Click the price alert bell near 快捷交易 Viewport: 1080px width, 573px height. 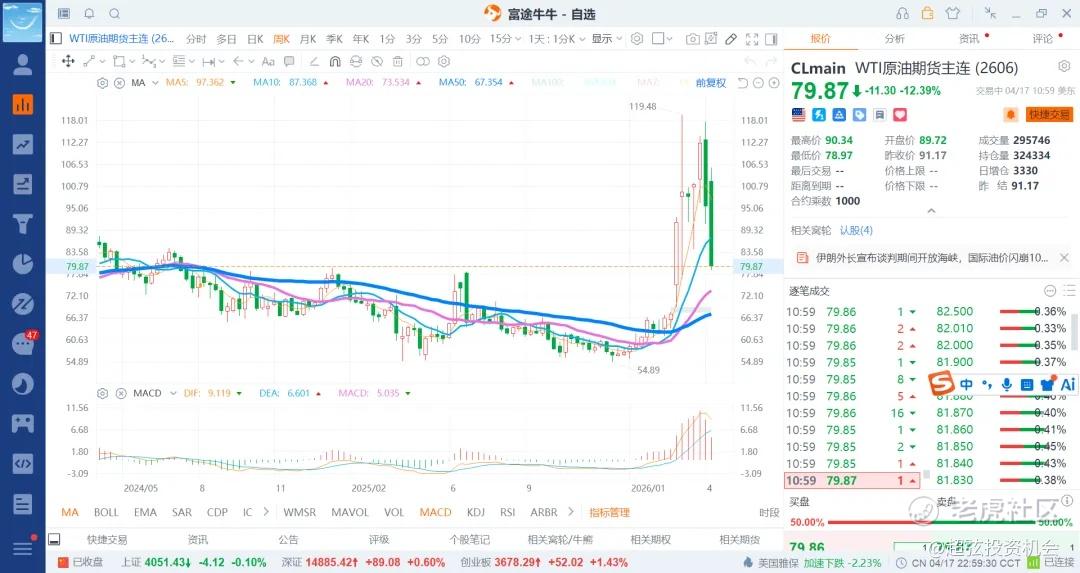[x=1010, y=114]
